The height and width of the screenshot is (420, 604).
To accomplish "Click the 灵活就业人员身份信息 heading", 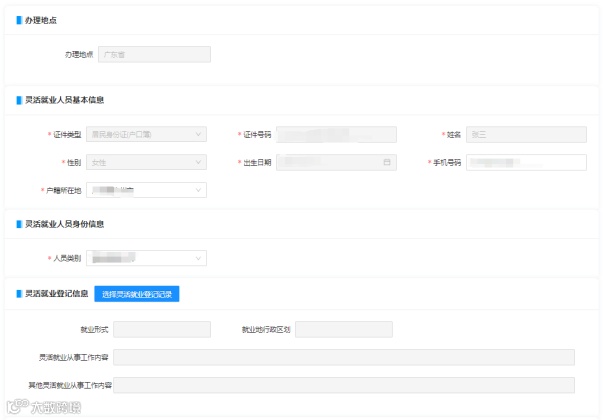I will point(64,224).
